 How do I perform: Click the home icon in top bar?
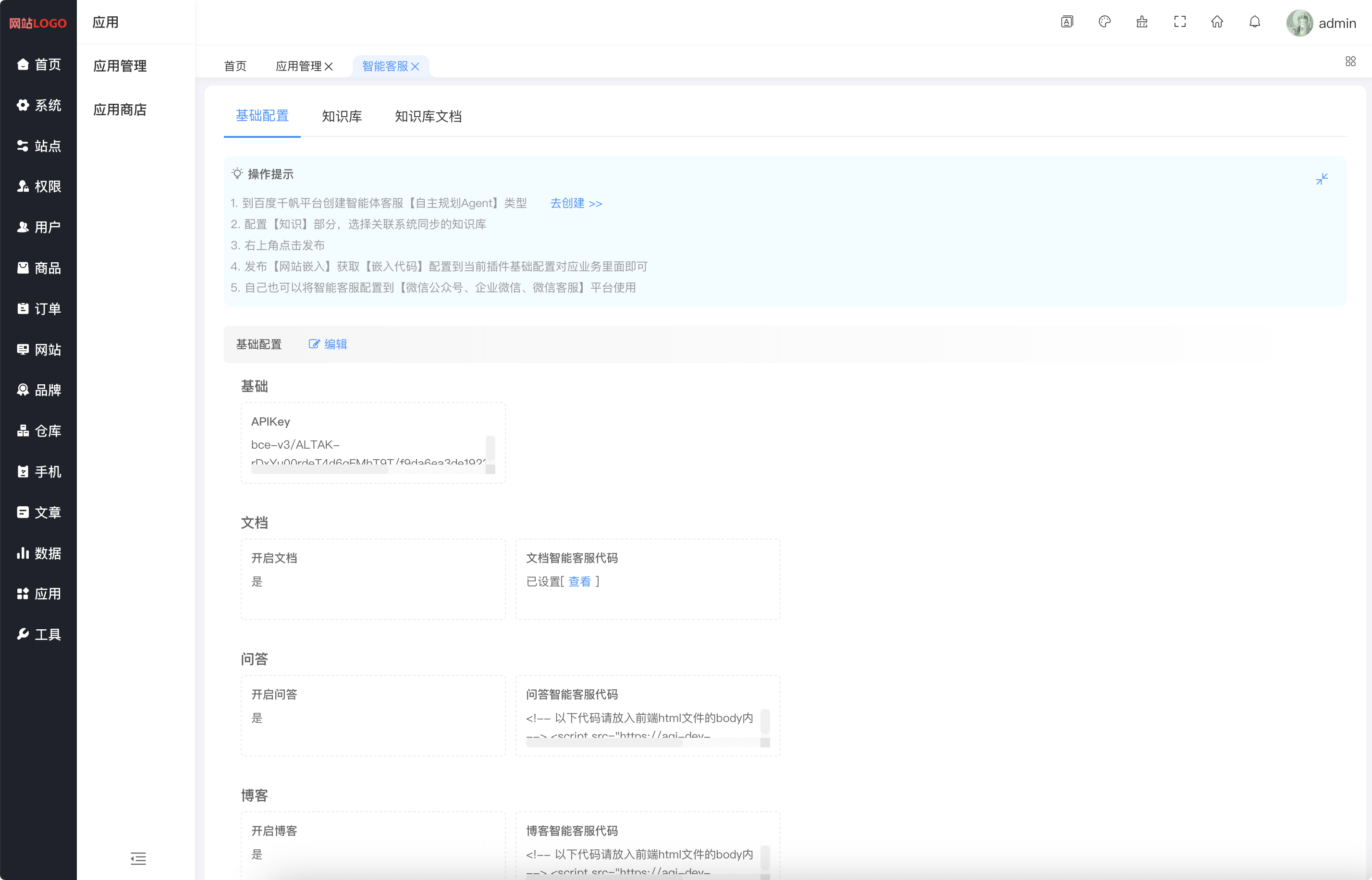click(x=1216, y=22)
